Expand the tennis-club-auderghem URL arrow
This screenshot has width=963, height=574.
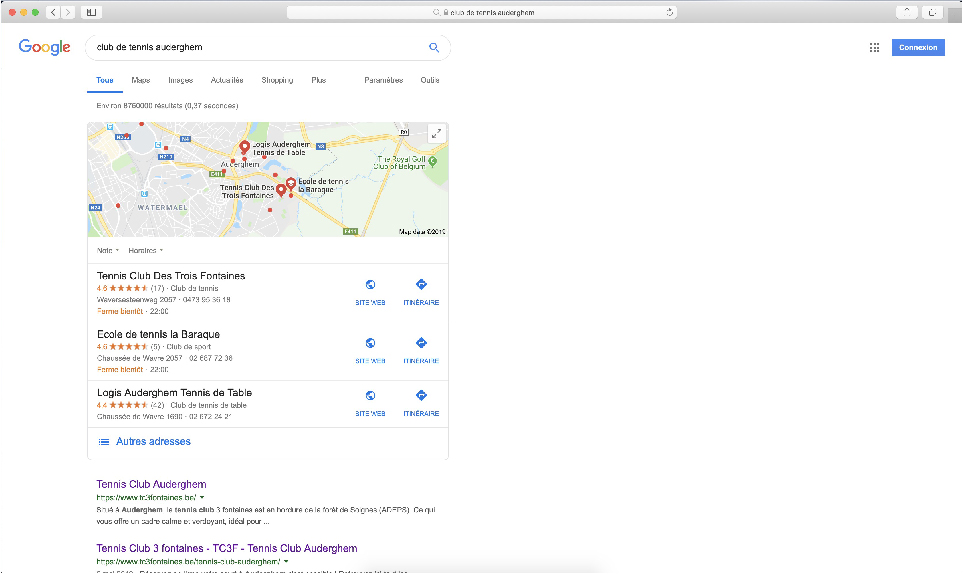[x=286, y=561]
